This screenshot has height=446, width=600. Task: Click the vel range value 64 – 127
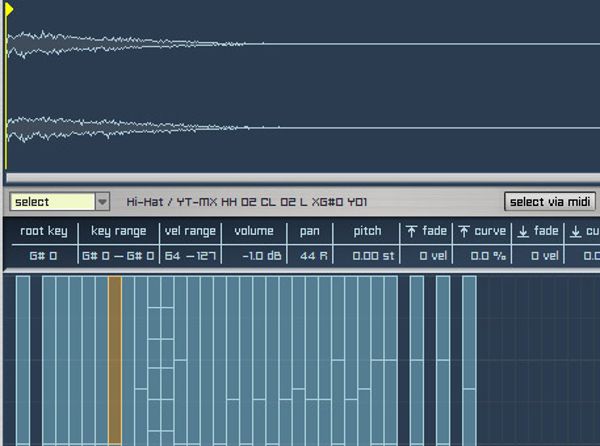pos(189,256)
